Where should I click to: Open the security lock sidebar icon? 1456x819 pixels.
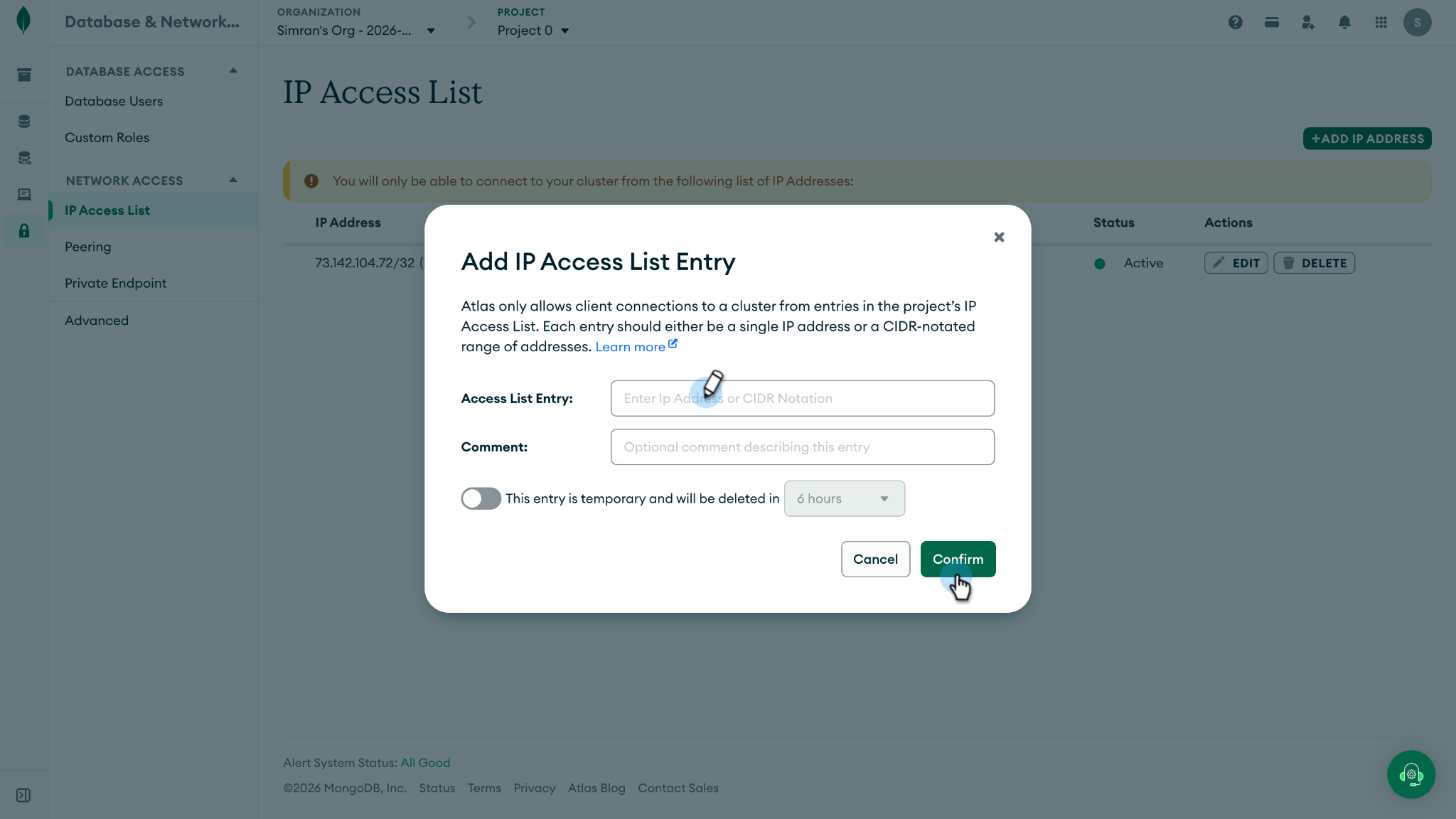tap(24, 230)
